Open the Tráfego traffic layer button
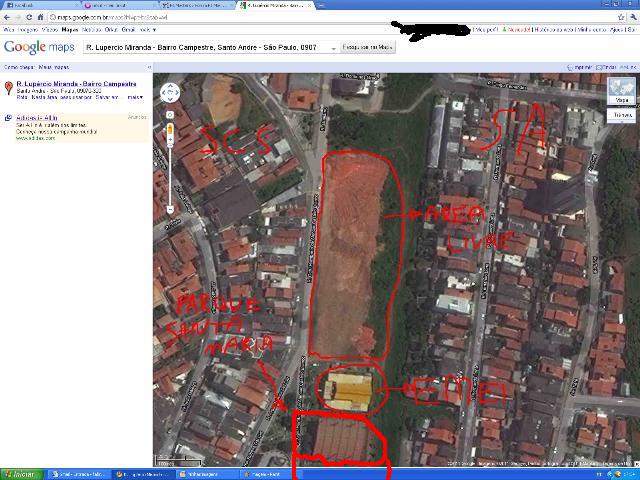Viewport: 640px width, 480px height. click(x=621, y=115)
